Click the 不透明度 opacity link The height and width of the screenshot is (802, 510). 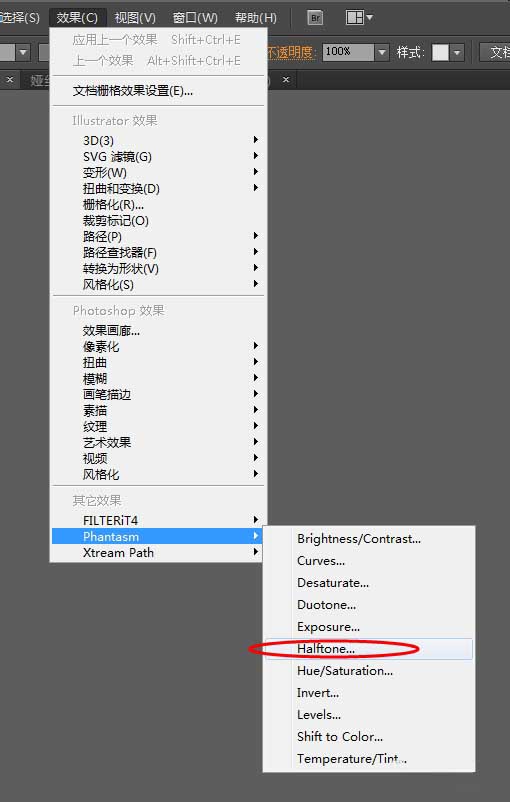point(290,52)
